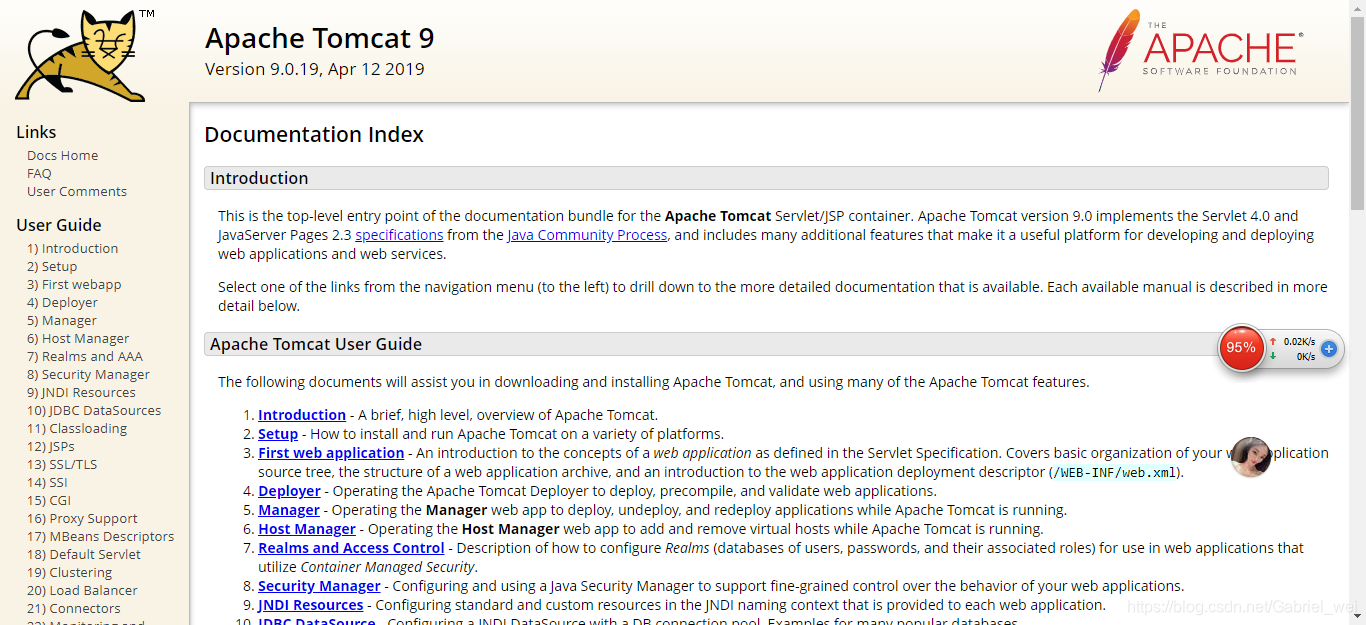The height and width of the screenshot is (625, 1366).
Task: Open 15) CGI sidebar link
Action: pos(48,500)
